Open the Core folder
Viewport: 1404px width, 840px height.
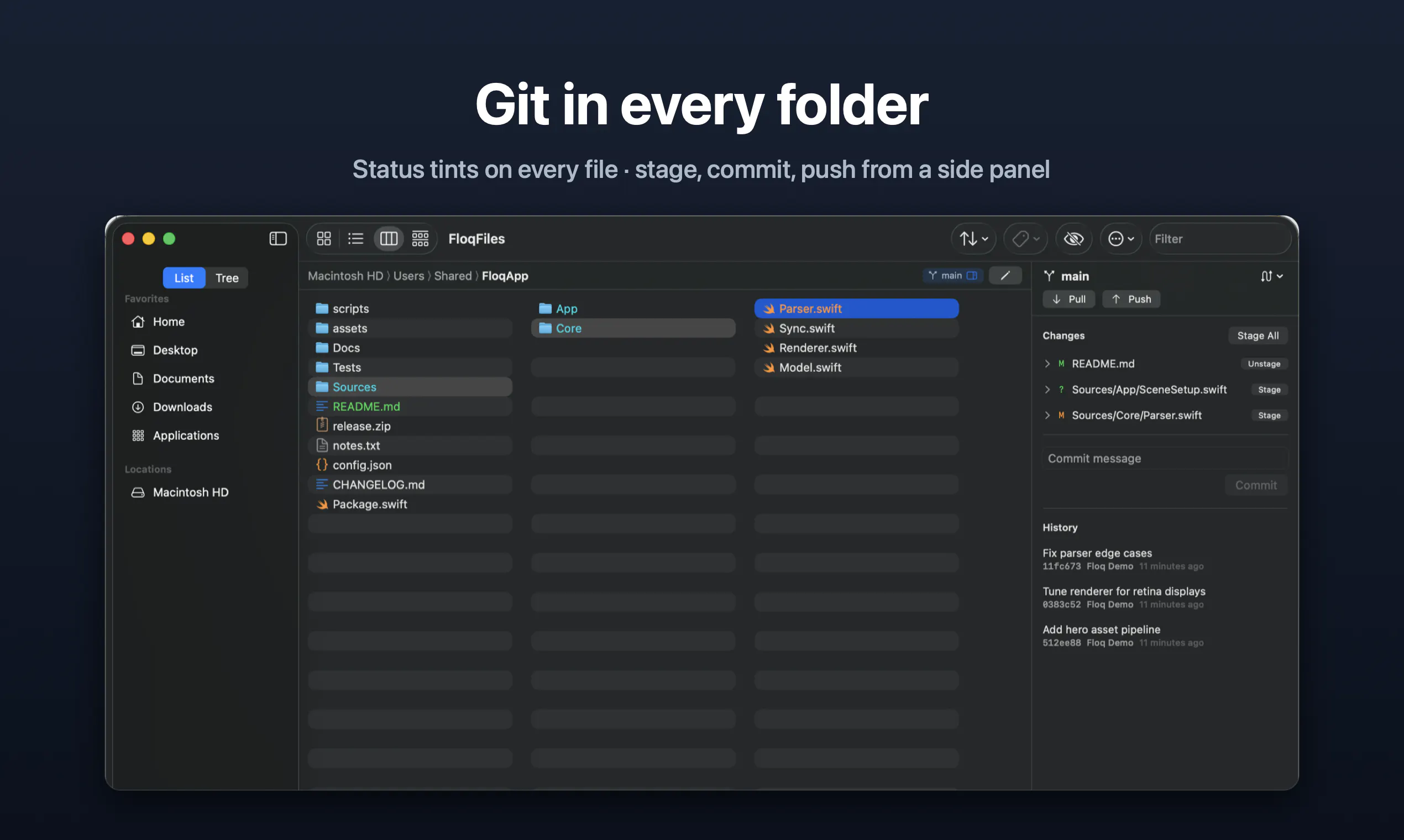[x=633, y=328]
